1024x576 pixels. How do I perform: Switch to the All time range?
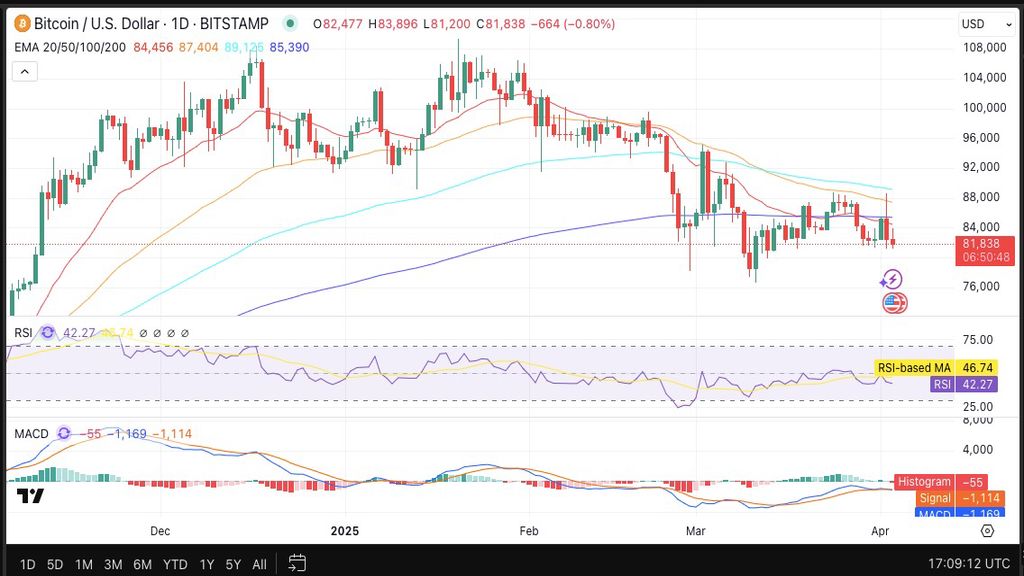pyautogui.click(x=259, y=564)
